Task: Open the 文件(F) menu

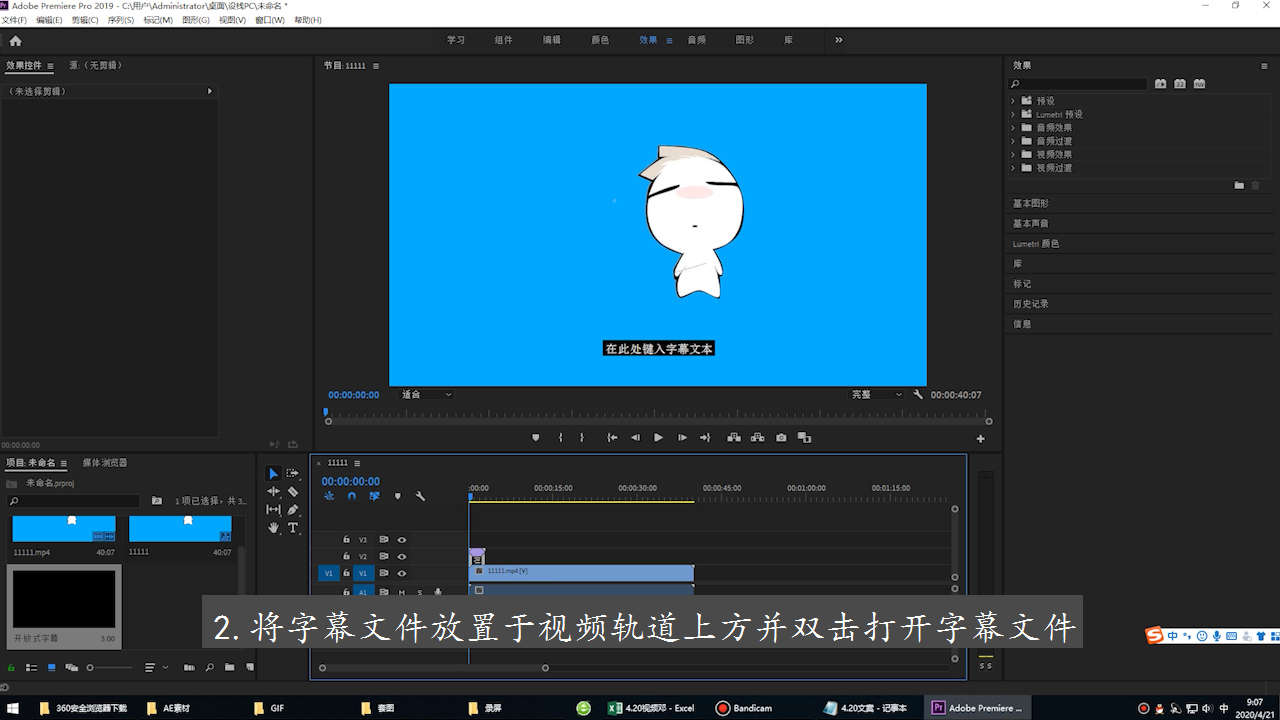Action: (14, 20)
